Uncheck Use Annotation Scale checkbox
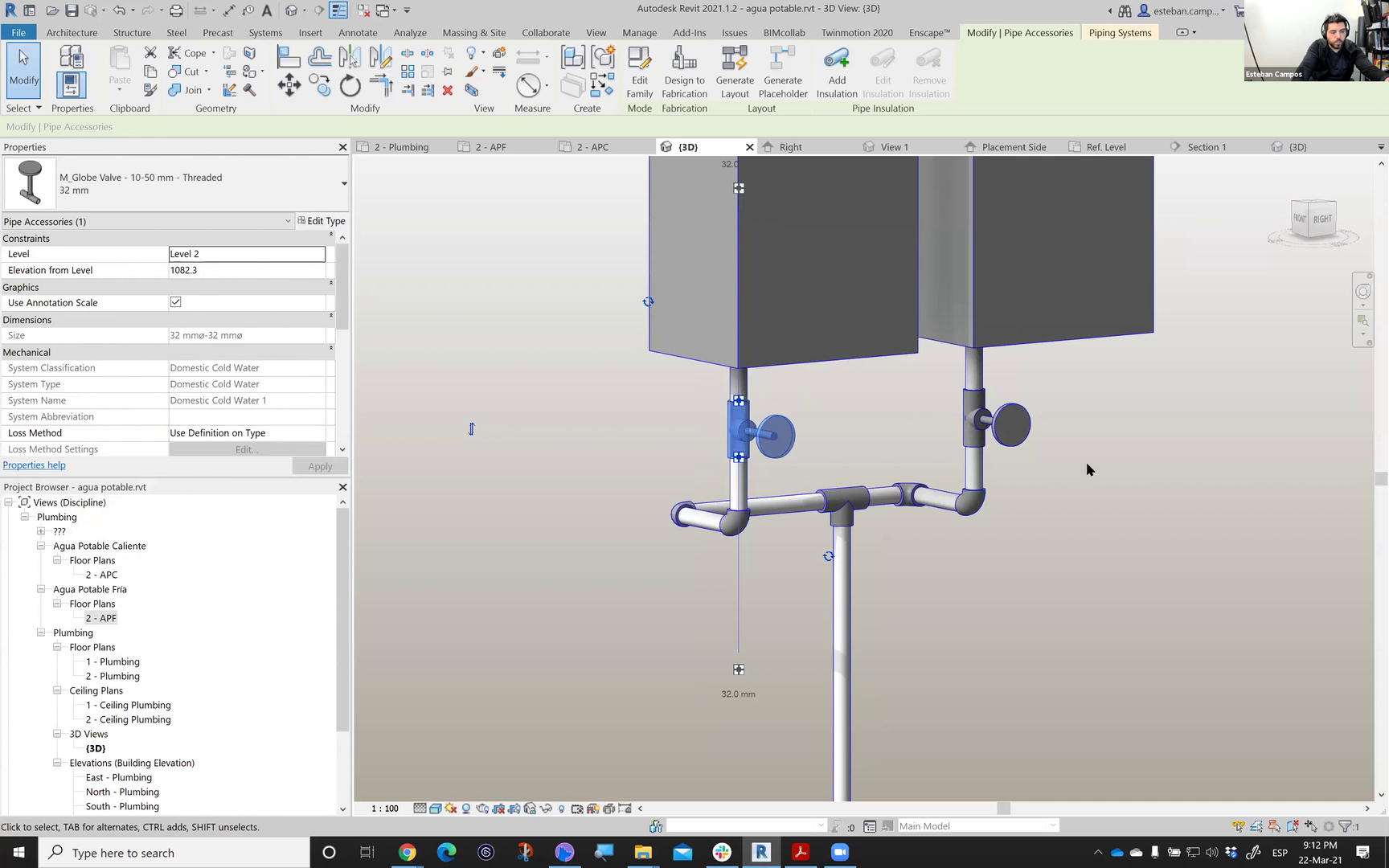The width and height of the screenshot is (1389, 868). click(175, 302)
